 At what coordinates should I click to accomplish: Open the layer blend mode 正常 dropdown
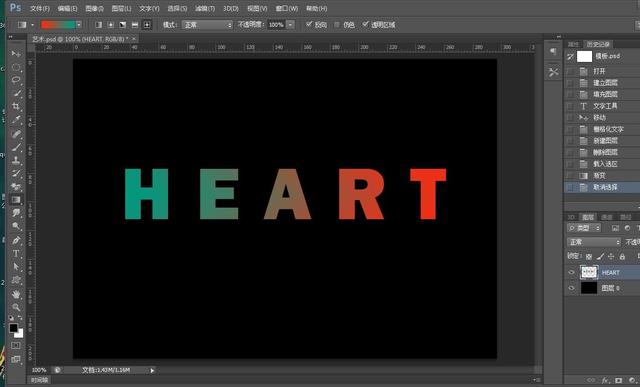[594, 242]
